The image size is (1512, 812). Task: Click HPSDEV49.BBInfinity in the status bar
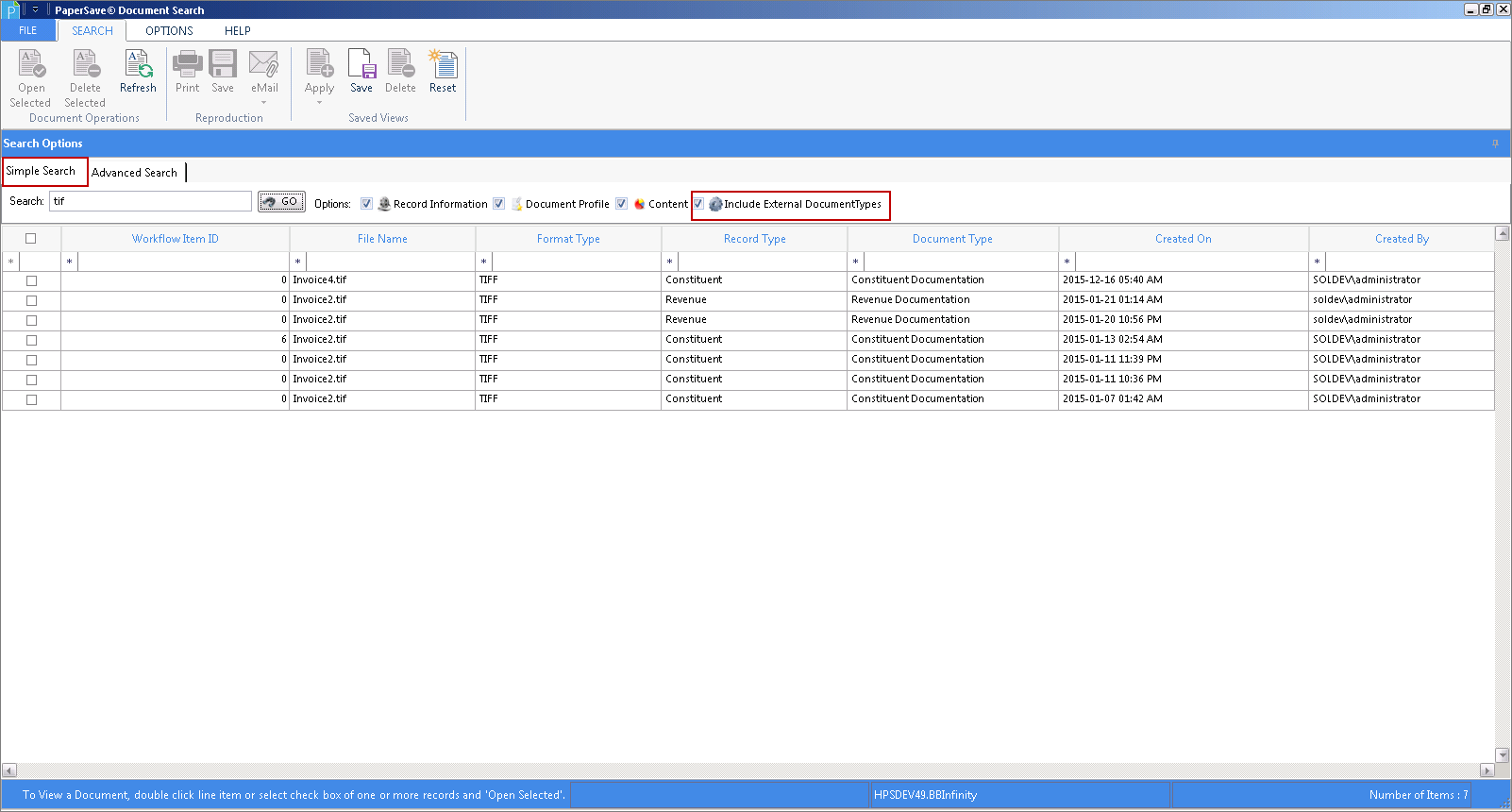point(925,795)
